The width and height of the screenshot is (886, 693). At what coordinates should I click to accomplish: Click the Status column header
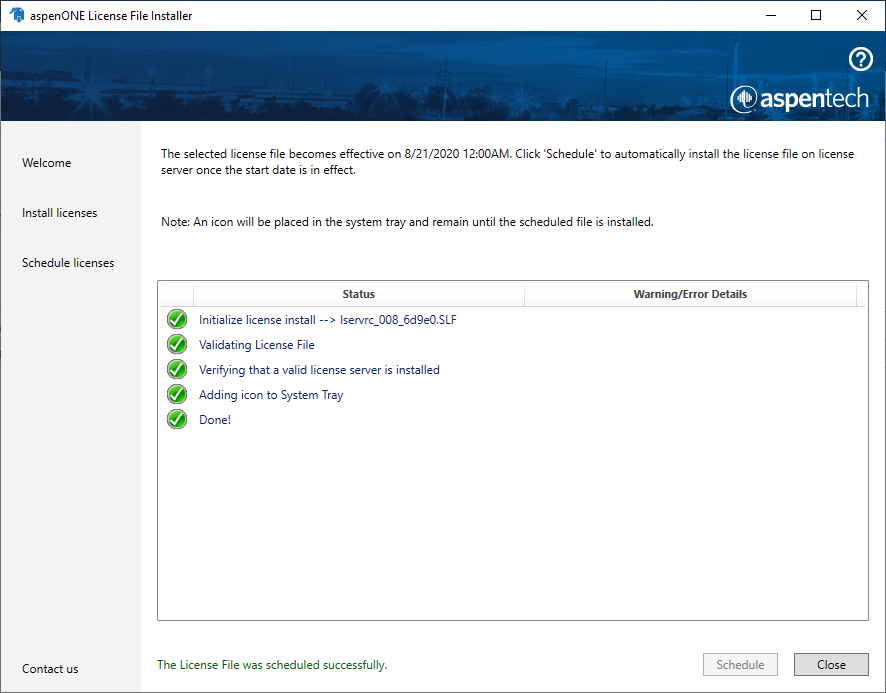coord(359,294)
